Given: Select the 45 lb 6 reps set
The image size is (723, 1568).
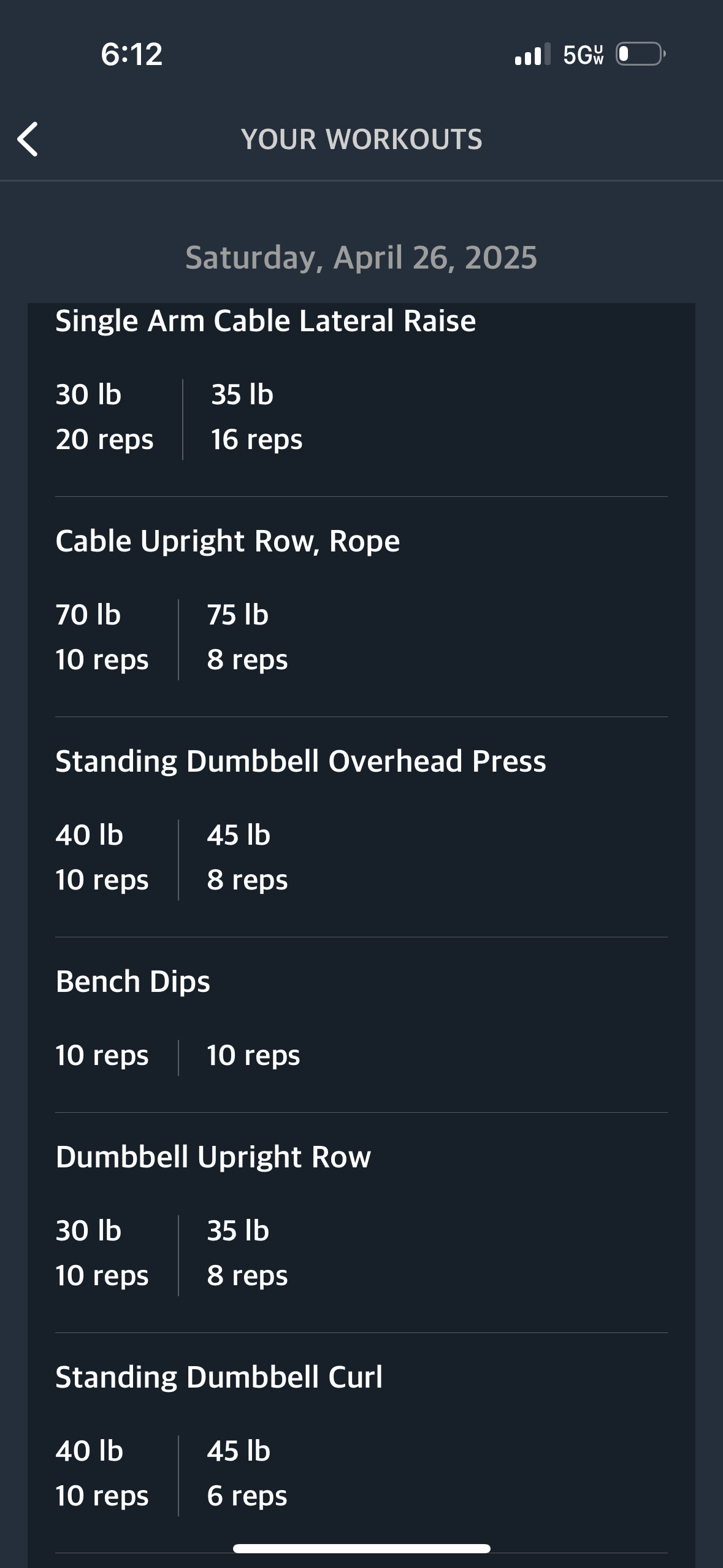Looking at the screenshot, I should (247, 1474).
